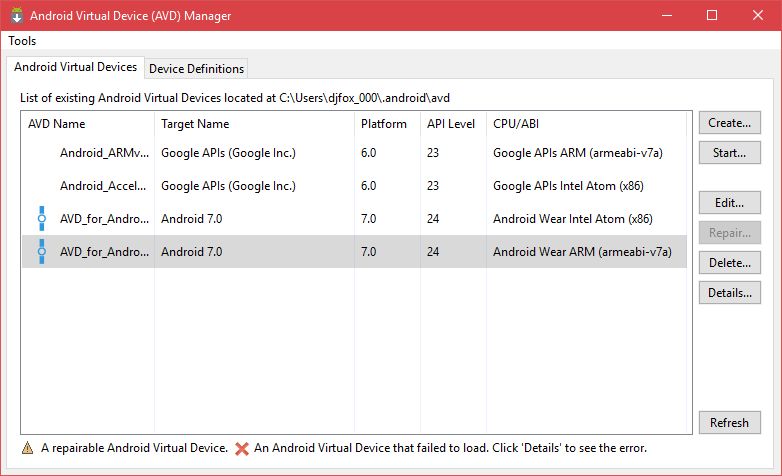Click Google APIs target in Android_ARMv row
This screenshot has height=476, width=782.
(x=228, y=153)
